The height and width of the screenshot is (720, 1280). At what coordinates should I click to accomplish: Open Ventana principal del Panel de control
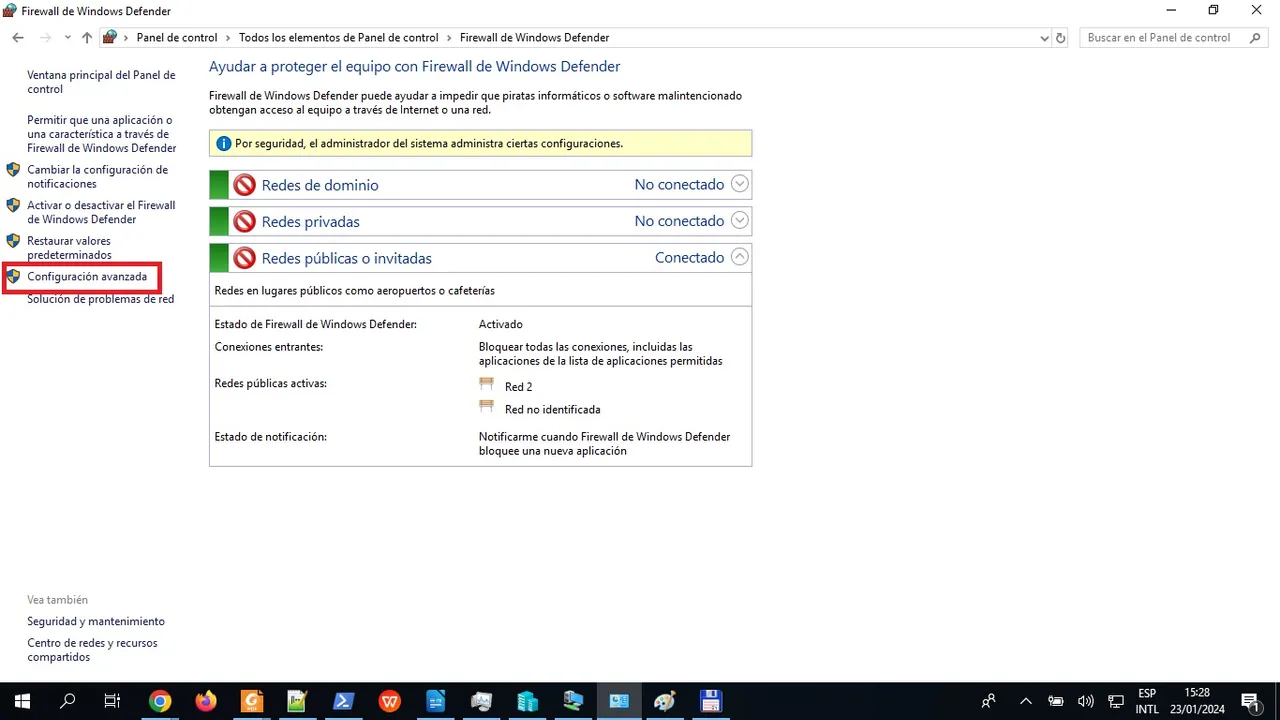coord(101,82)
